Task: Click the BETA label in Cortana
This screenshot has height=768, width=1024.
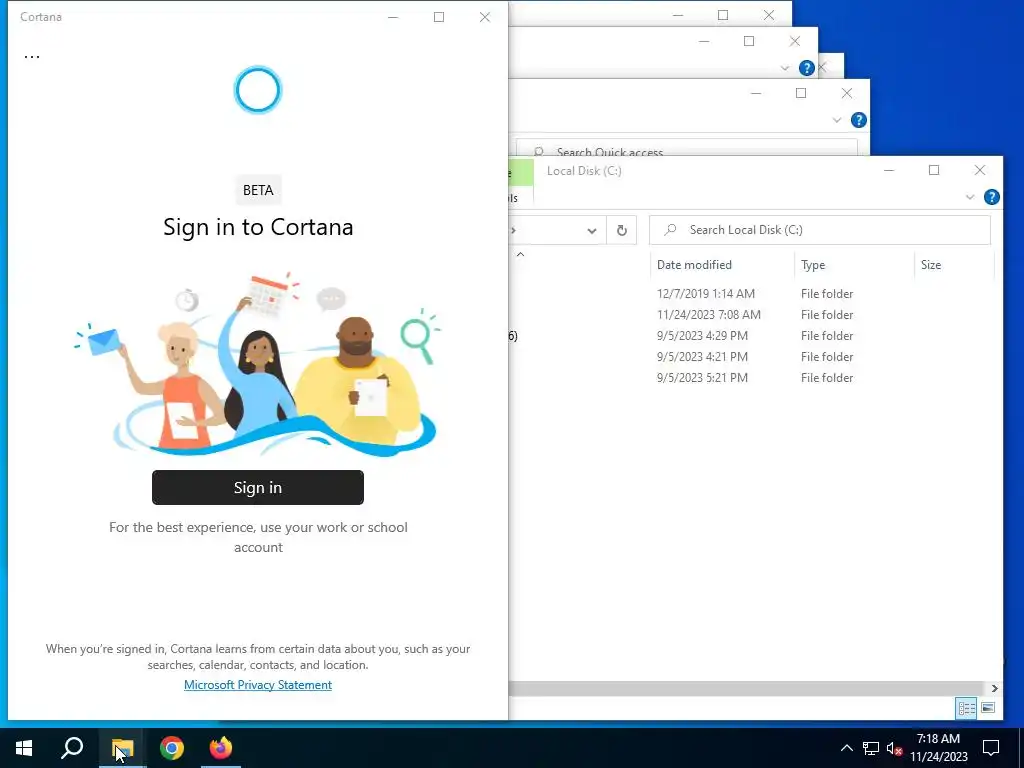Action: [x=258, y=190]
